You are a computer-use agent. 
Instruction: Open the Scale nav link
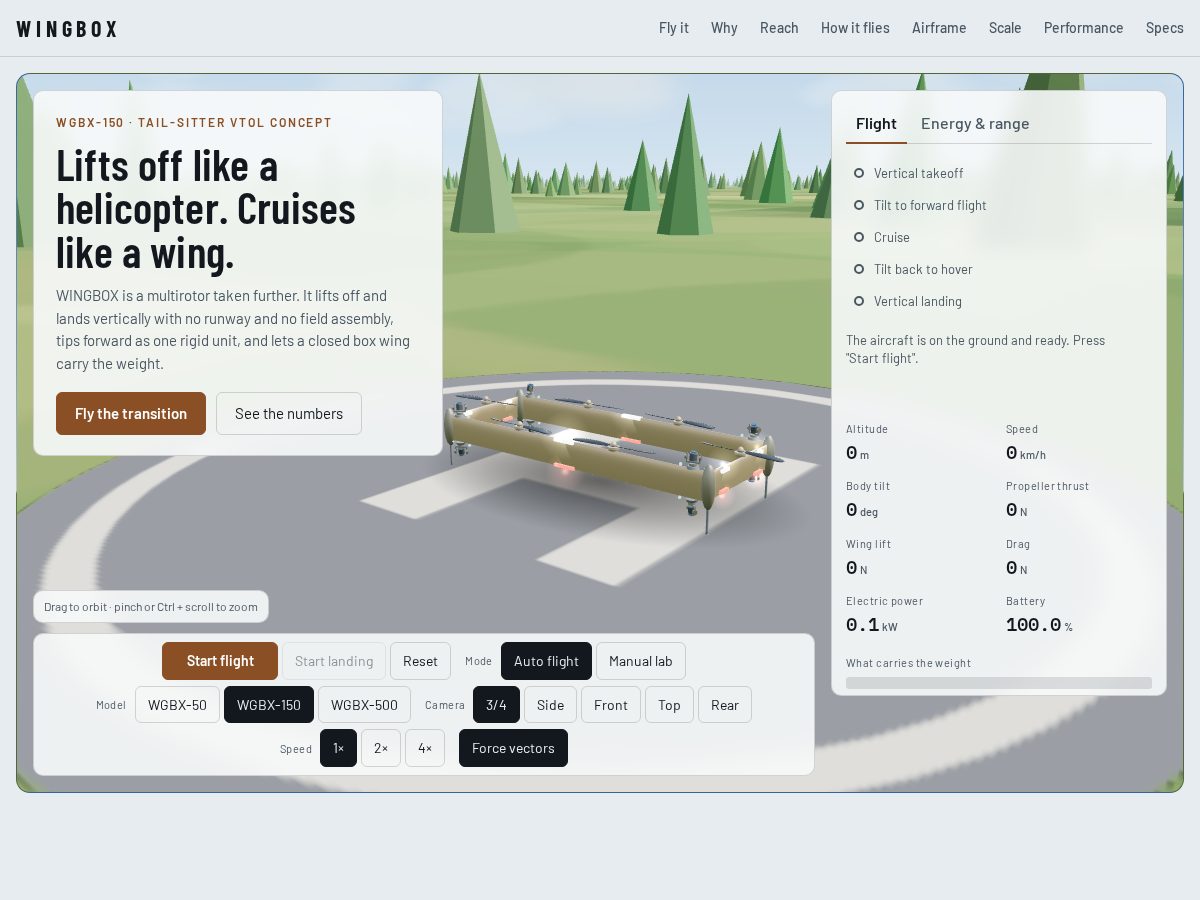pos(1005,28)
